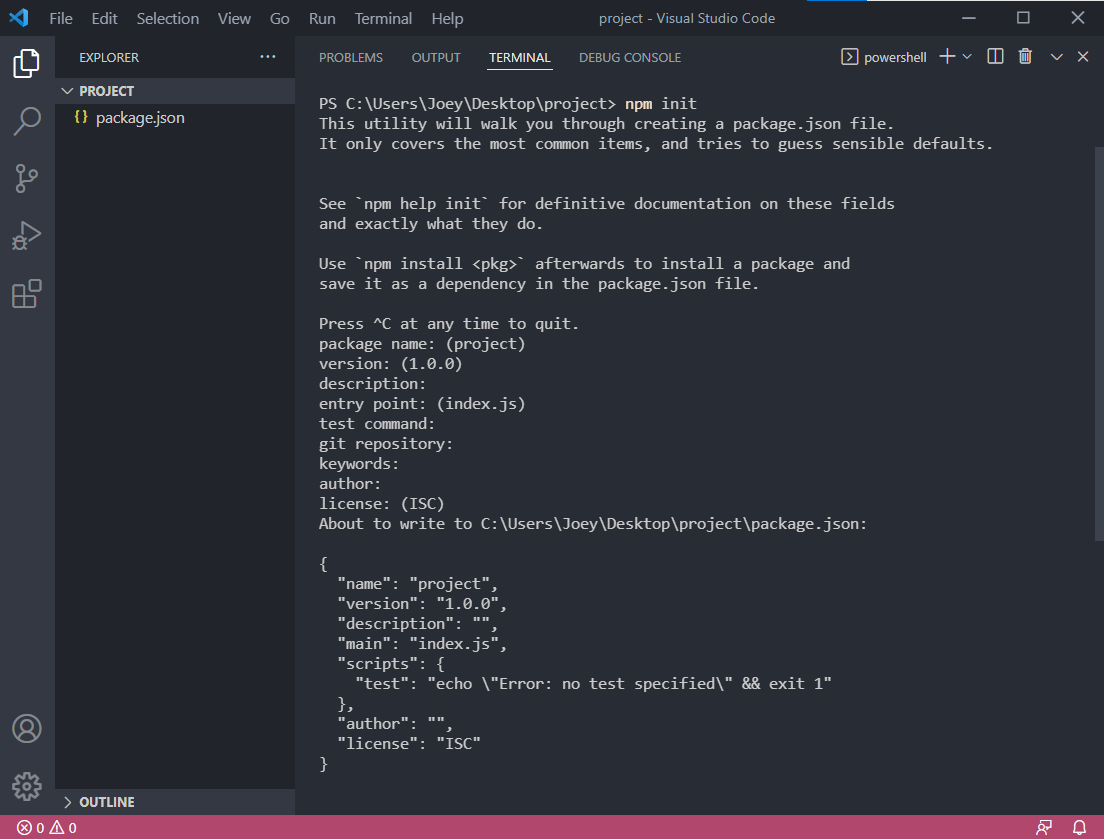1104x839 pixels.
Task: Maximize the VS Code window
Action: 1023,18
